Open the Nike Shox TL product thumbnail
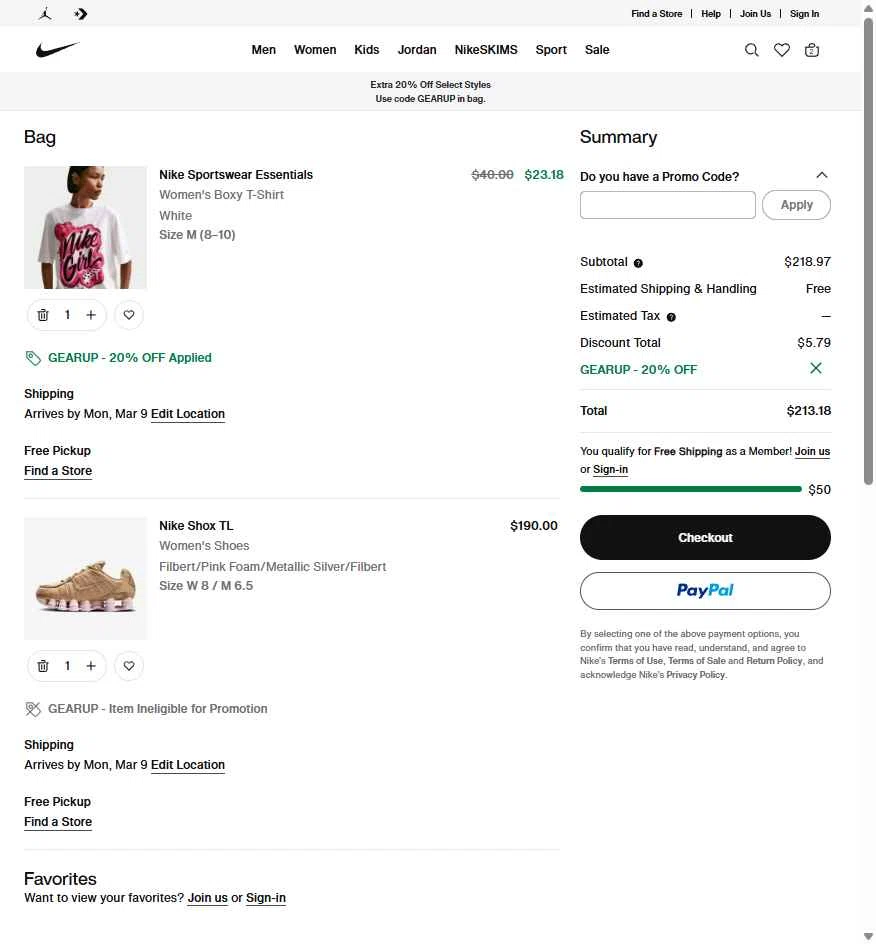 pos(85,578)
